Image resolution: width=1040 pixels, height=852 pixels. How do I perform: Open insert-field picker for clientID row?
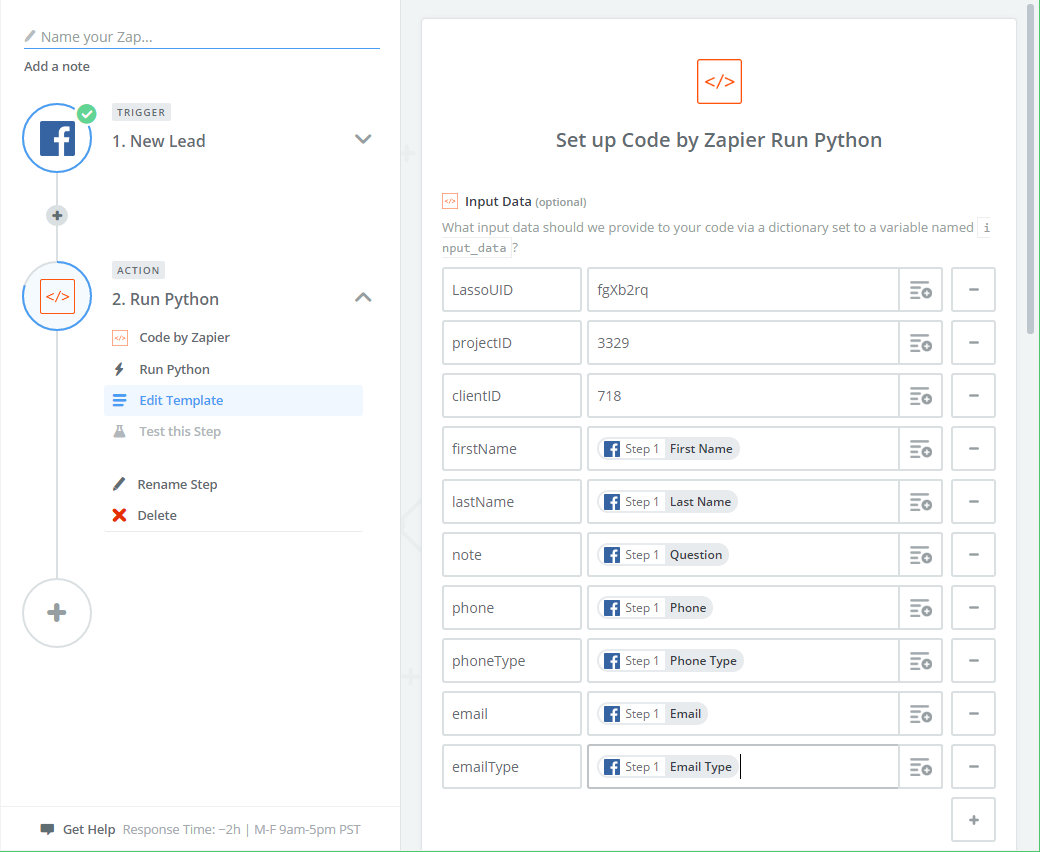(x=920, y=396)
